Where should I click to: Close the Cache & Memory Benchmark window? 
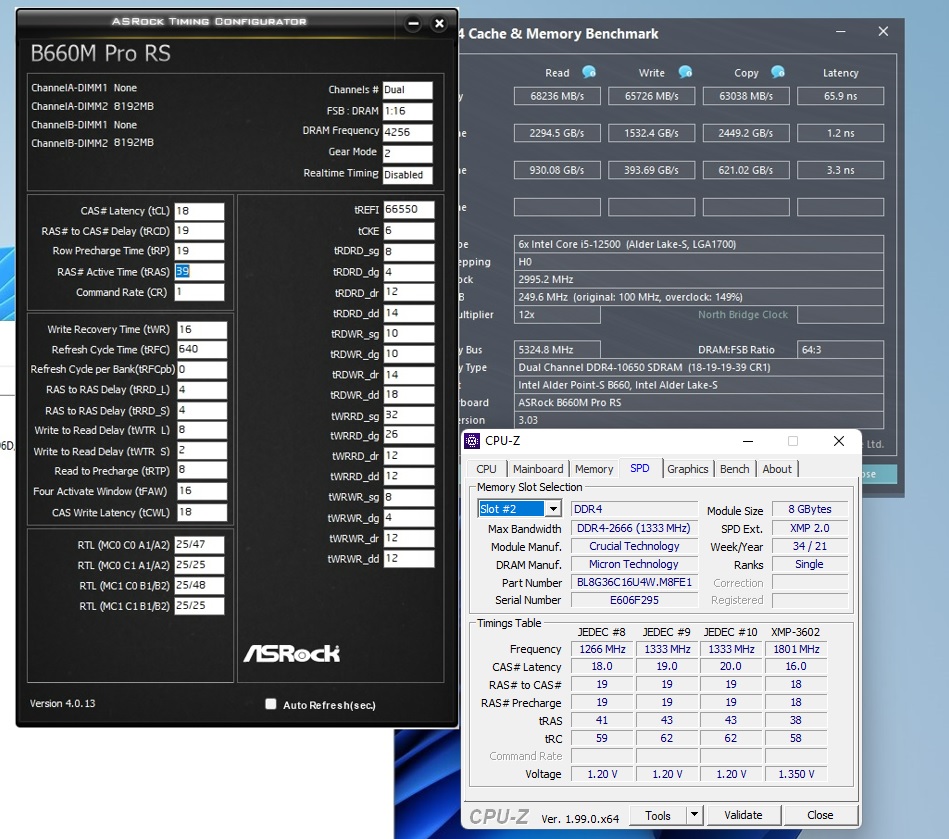coord(883,31)
